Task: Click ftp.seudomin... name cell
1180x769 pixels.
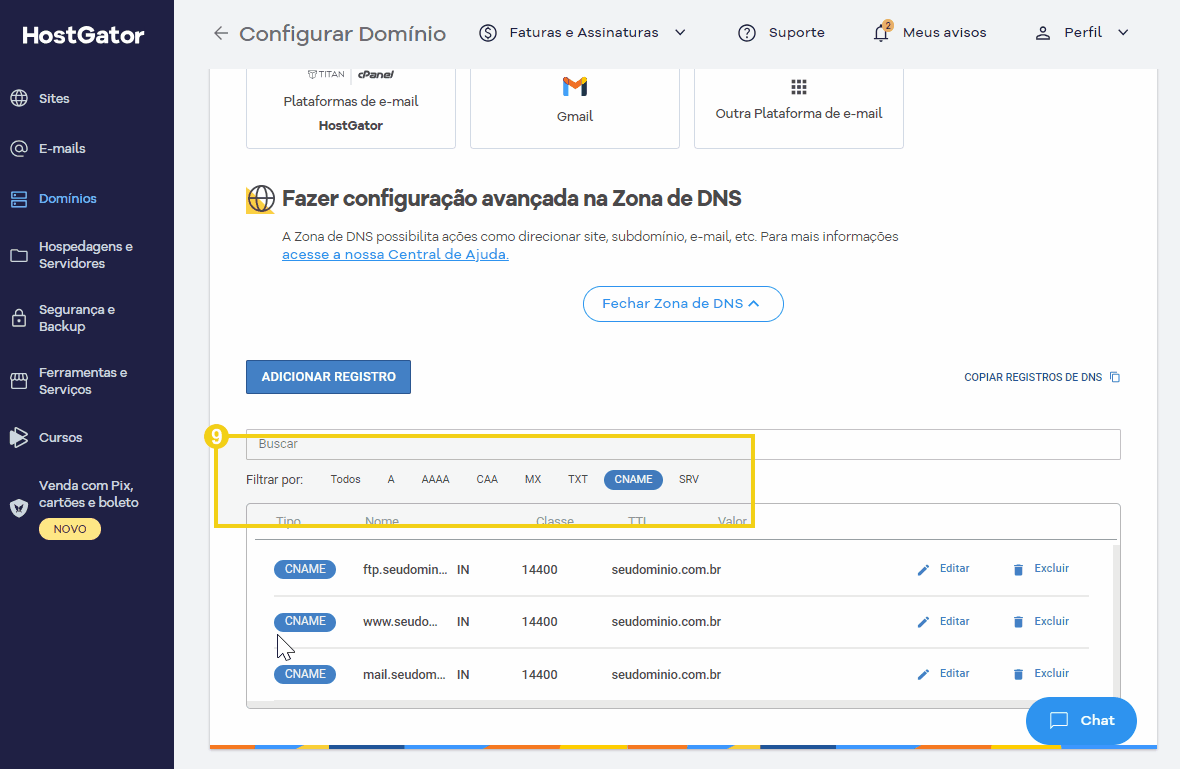Action: pos(405,570)
